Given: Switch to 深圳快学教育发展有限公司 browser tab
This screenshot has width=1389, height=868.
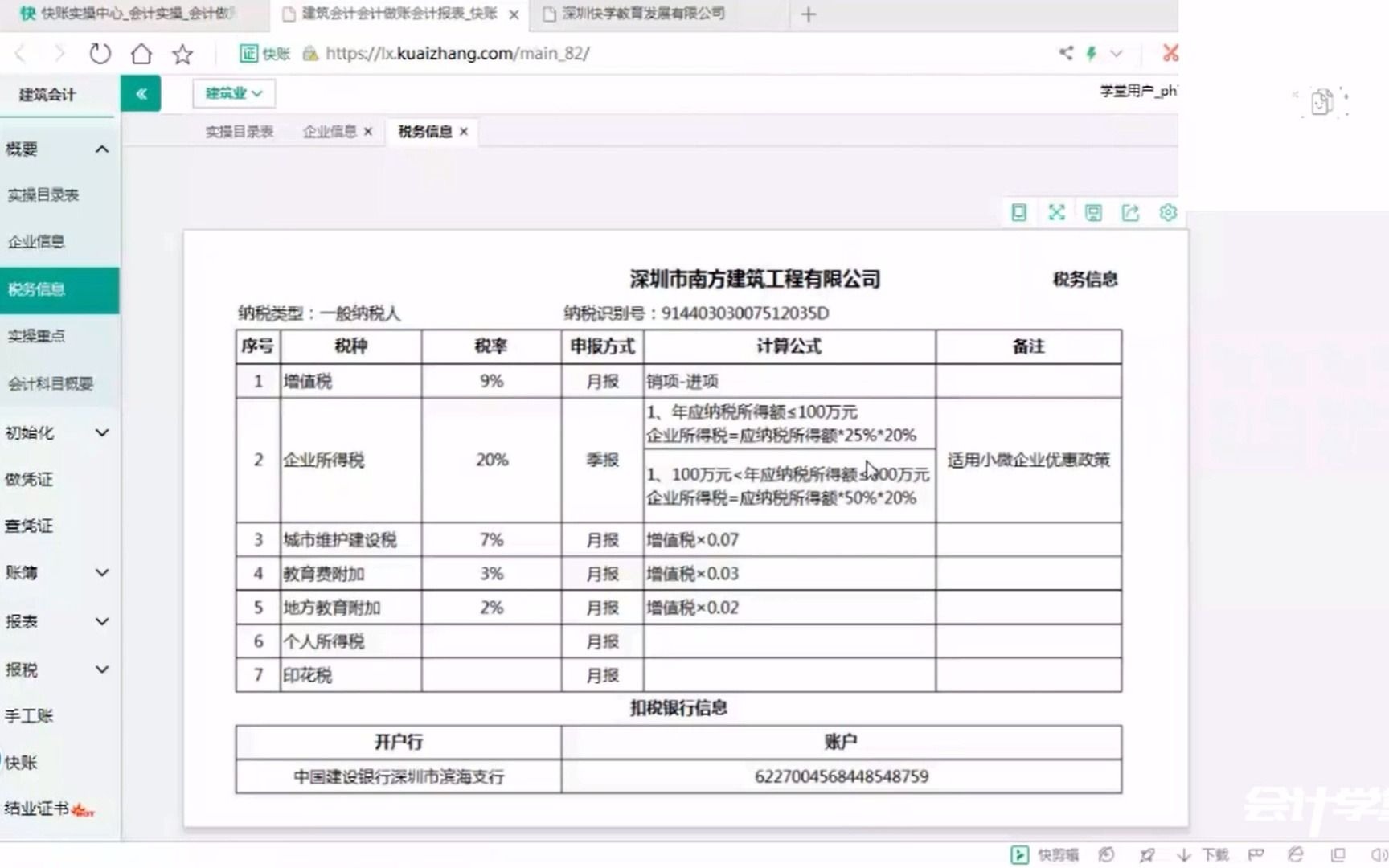Looking at the screenshot, I should click(643, 14).
